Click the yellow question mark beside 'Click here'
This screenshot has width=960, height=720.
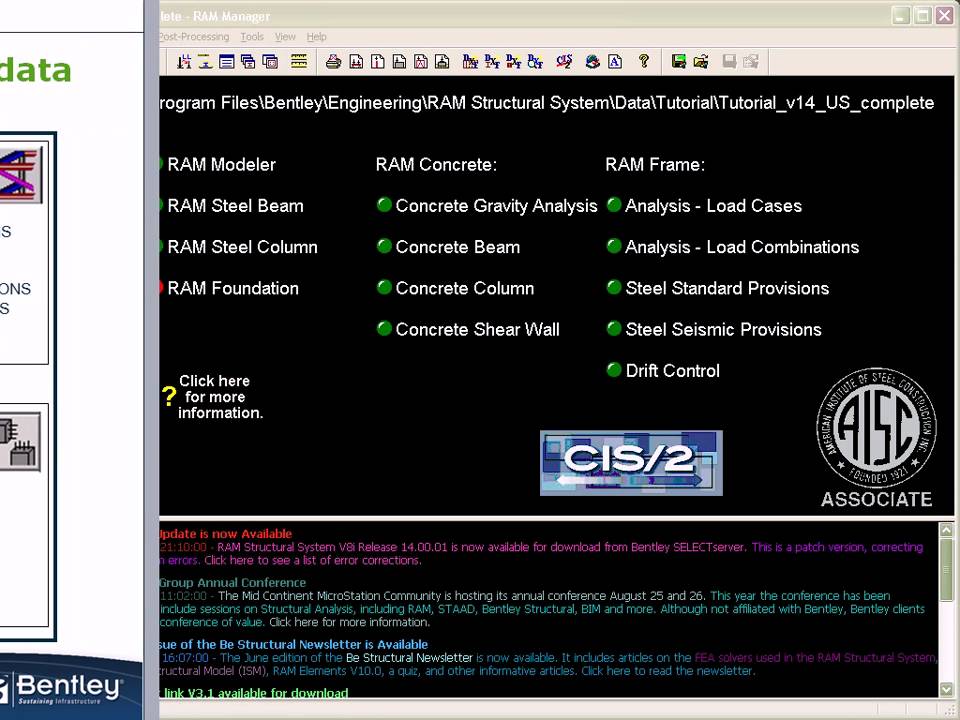[x=169, y=396]
